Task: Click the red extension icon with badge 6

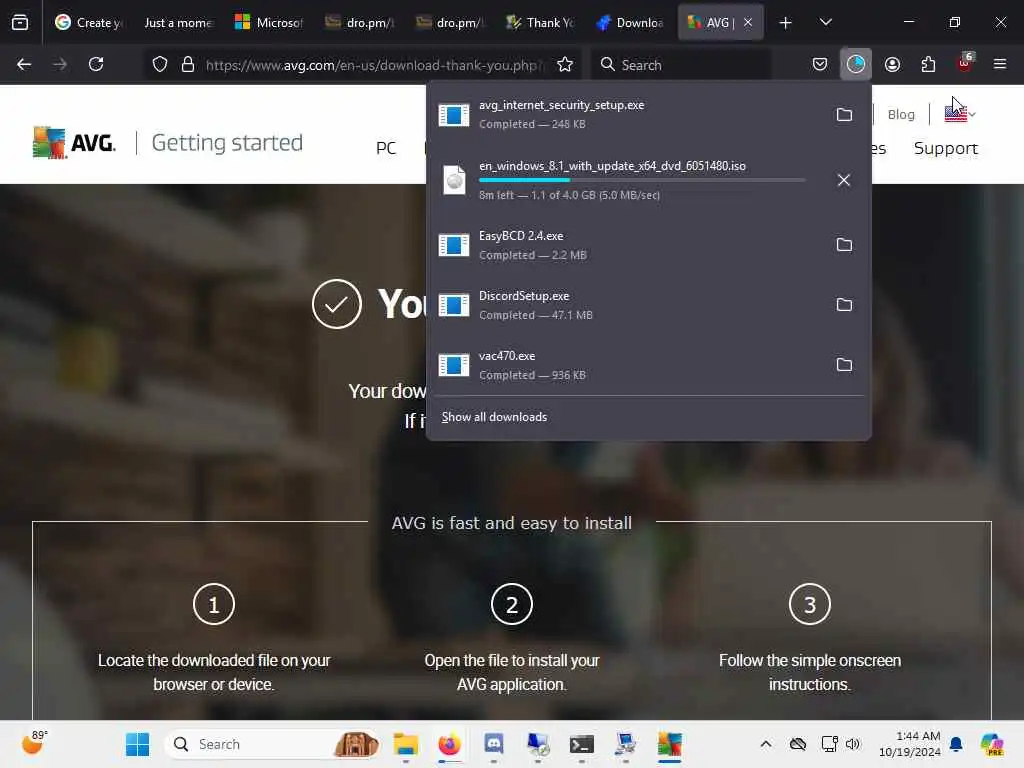Action: (x=965, y=63)
